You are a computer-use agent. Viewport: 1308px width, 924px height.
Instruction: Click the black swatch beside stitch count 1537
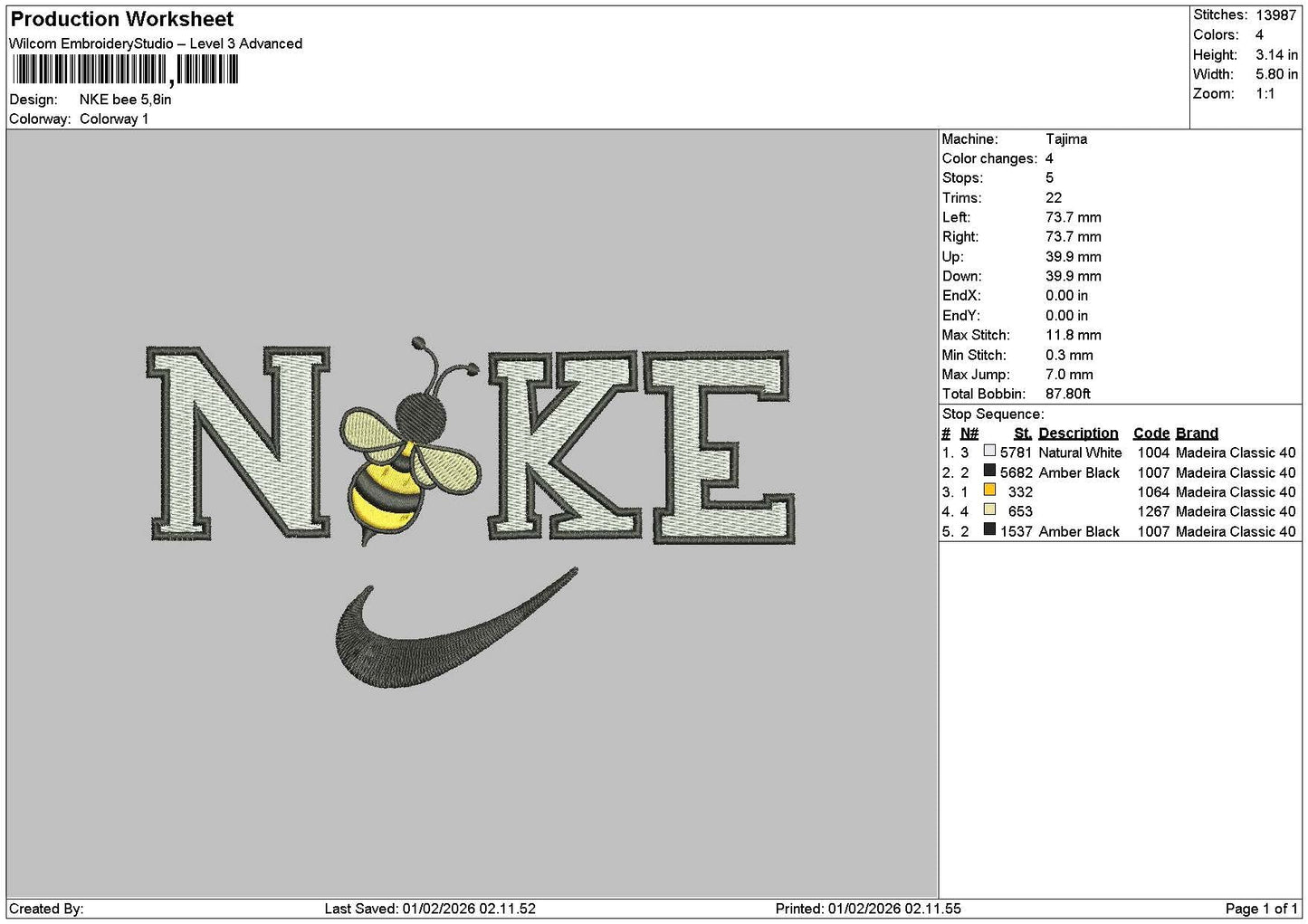[989, 529]
